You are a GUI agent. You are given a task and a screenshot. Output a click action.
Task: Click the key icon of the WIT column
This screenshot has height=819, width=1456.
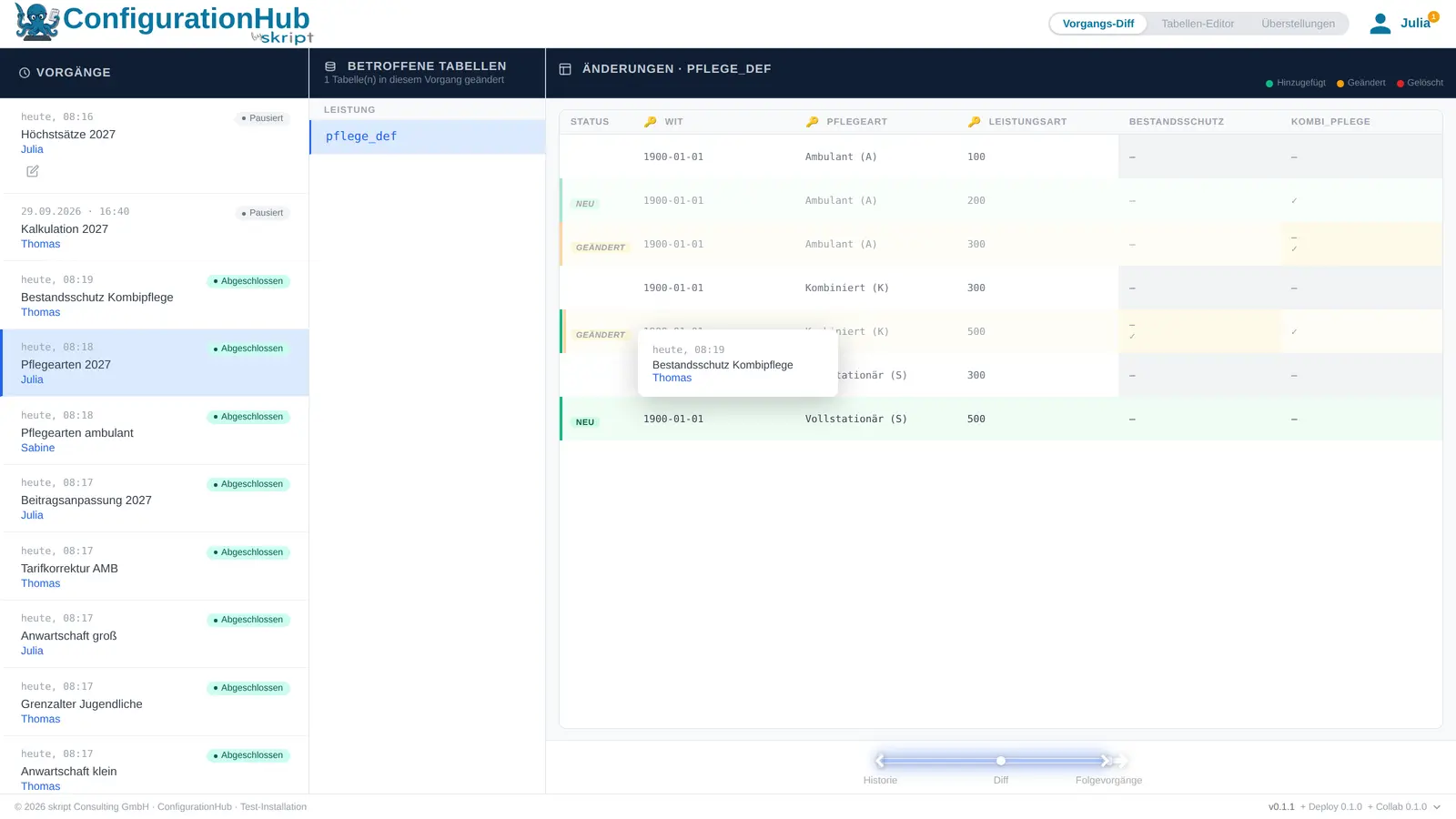(x=650, y=122)
